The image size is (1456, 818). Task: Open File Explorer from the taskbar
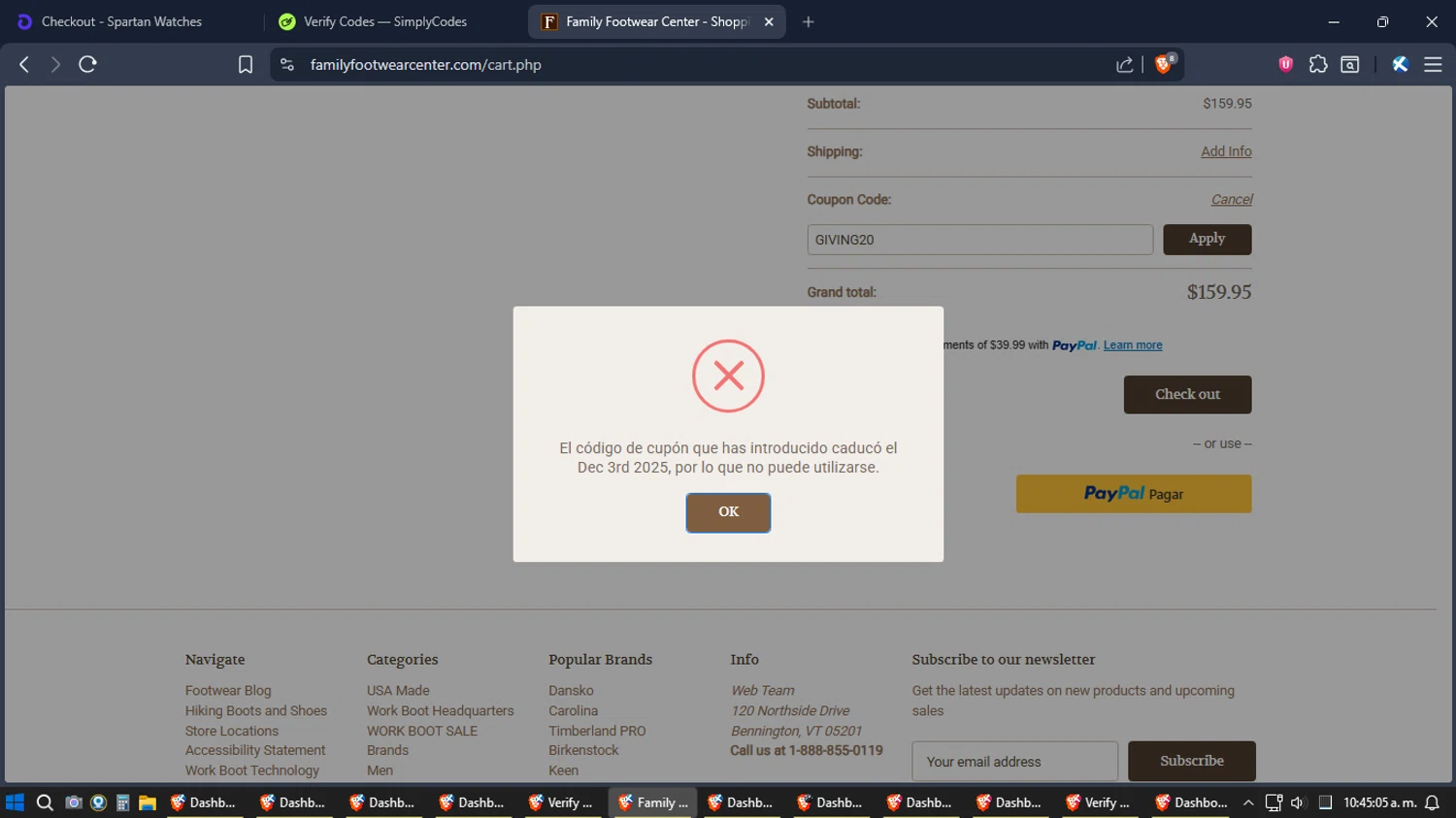(148, 802)
